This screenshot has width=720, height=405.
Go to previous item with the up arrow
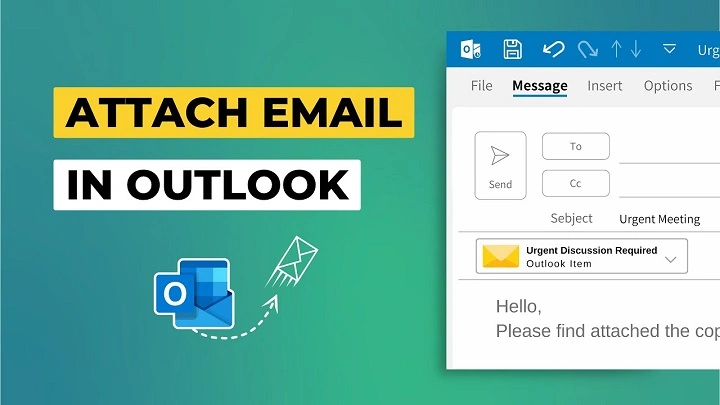point(616,49)
